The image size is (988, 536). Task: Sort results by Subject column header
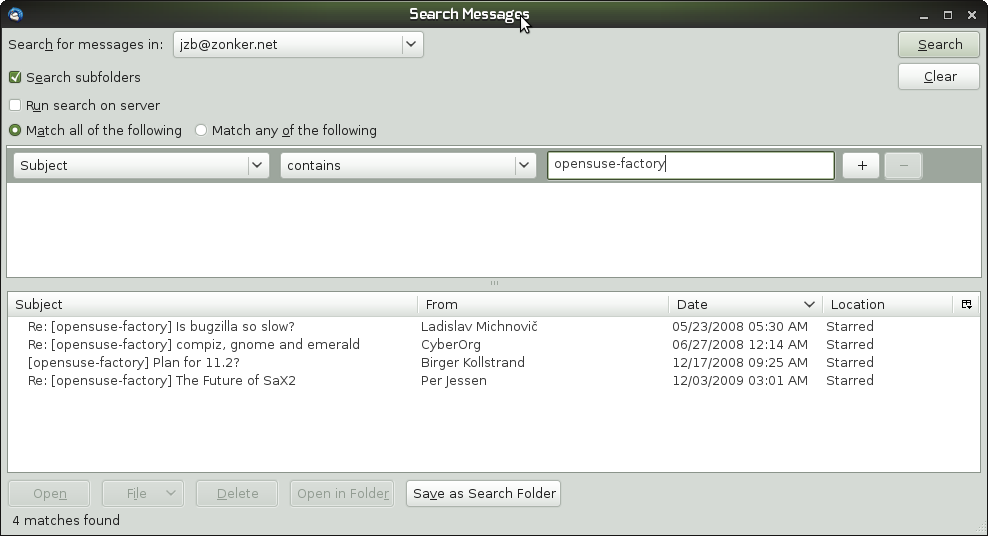coord(210,304)
